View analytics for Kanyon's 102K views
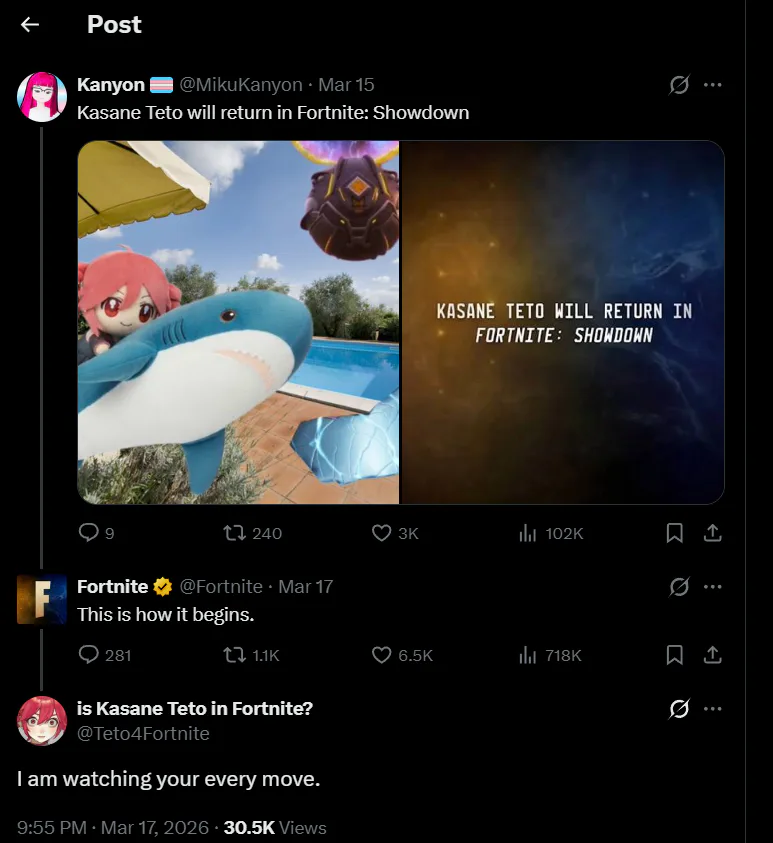This screenshot has height=843, width=773. click(x=528, y=533)
